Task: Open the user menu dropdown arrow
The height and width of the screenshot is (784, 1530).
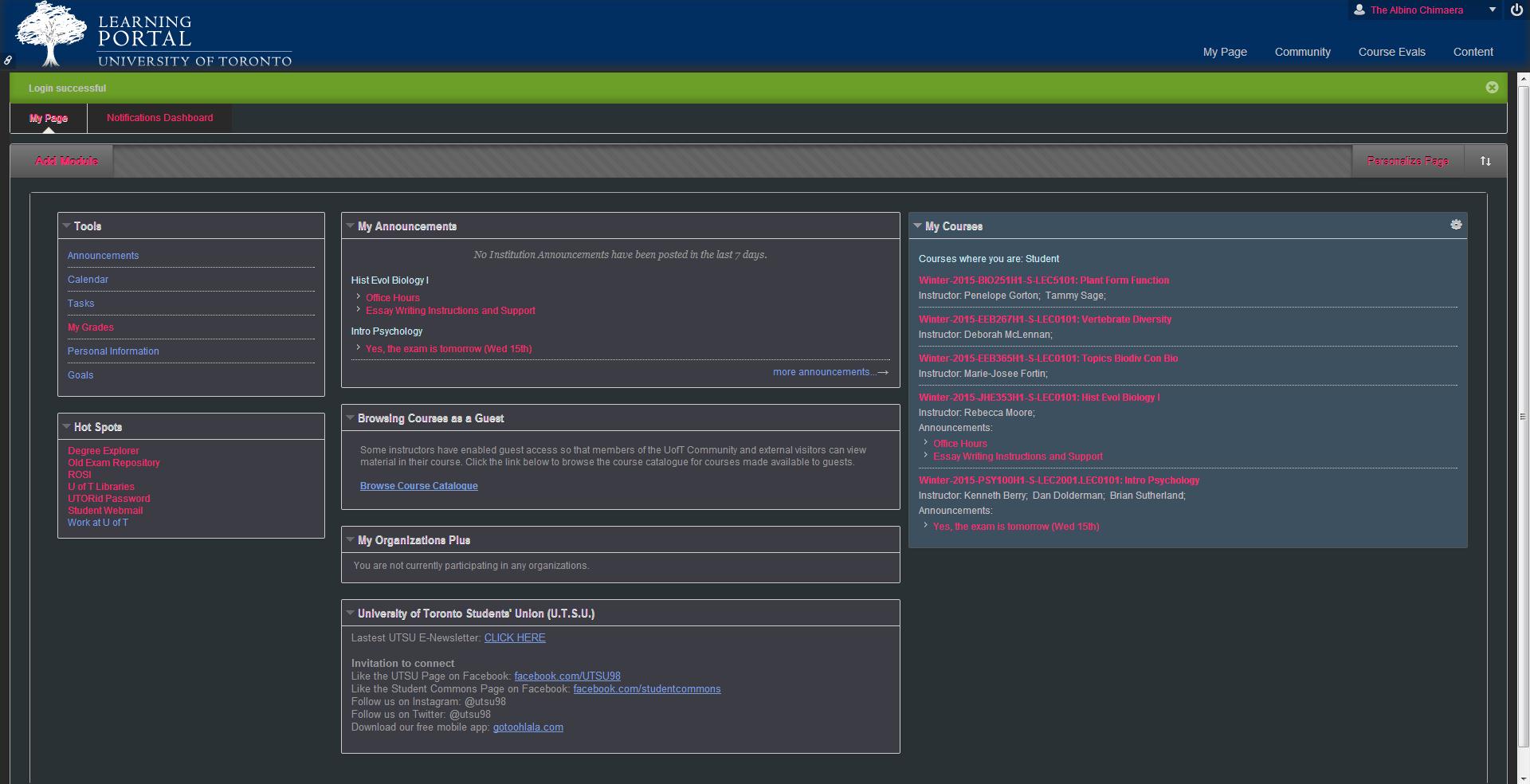Action: click(x=1493, y=10)
